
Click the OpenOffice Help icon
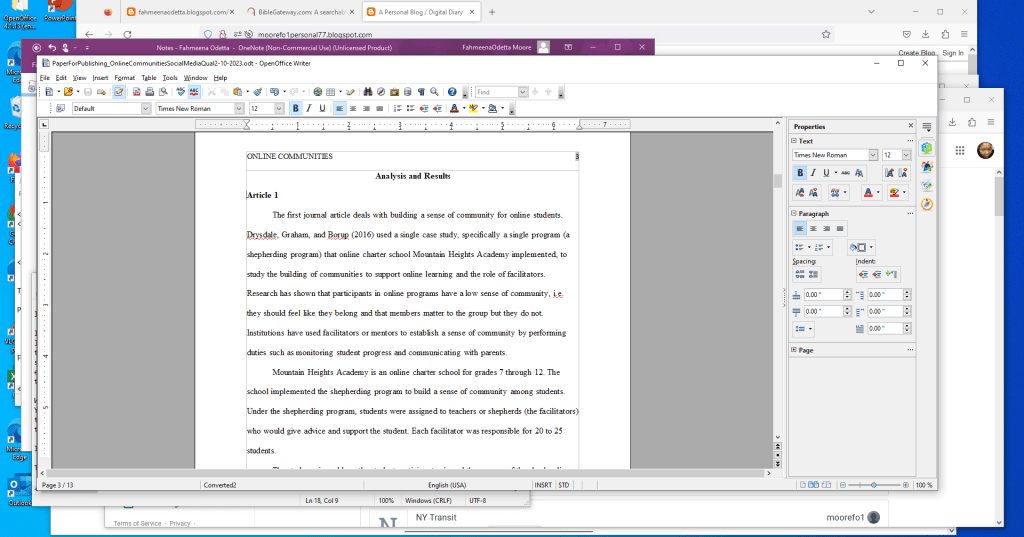(452, 92)
